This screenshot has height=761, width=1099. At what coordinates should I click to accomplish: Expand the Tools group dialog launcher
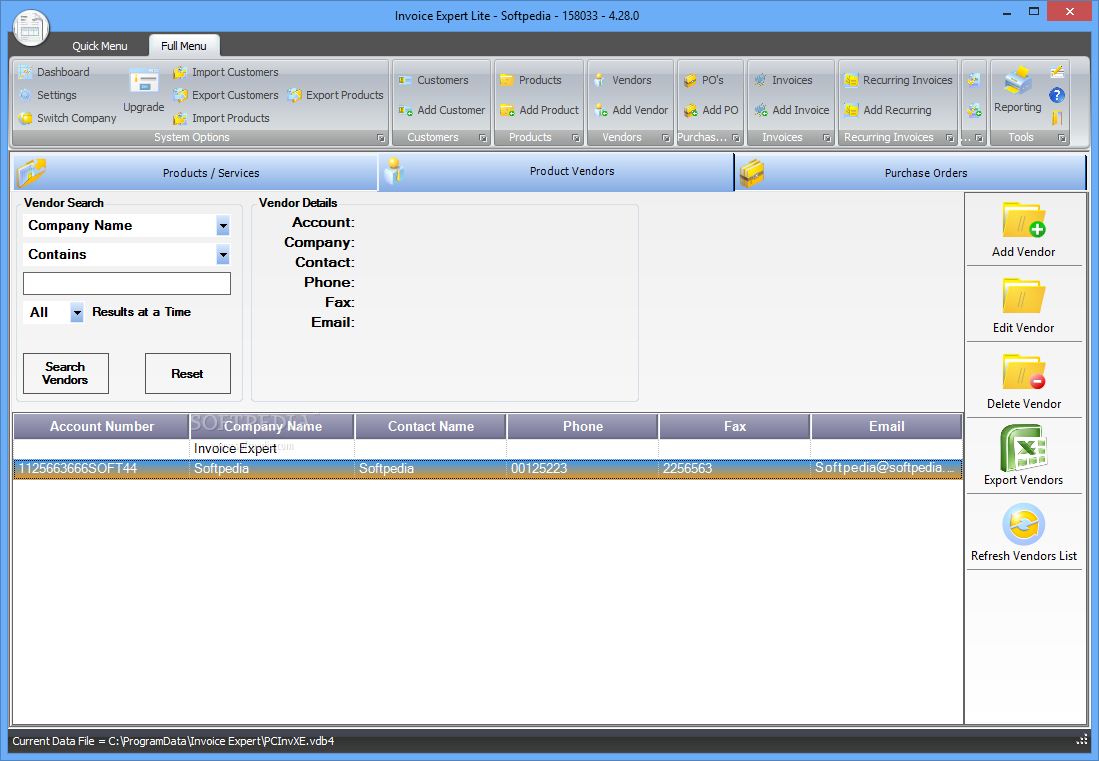coord(1062,138)
